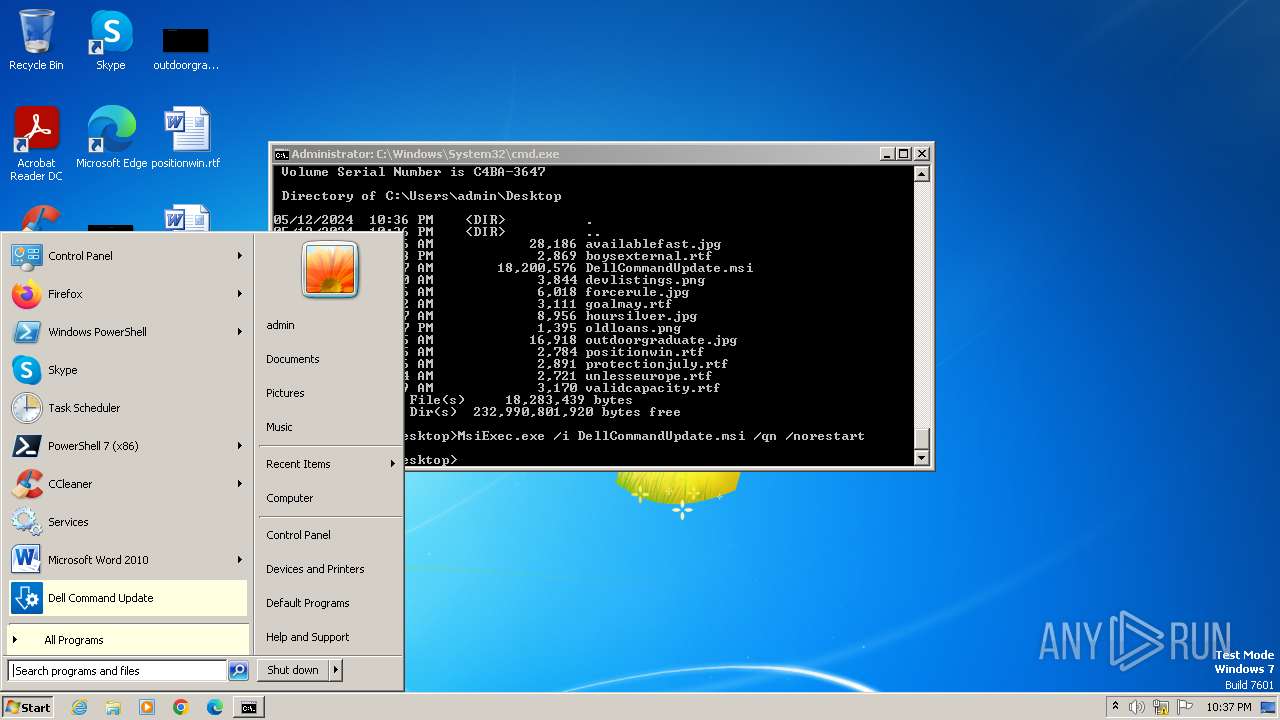
Task: Open Google Chrome from the taskbar
Action: [181, 707]
